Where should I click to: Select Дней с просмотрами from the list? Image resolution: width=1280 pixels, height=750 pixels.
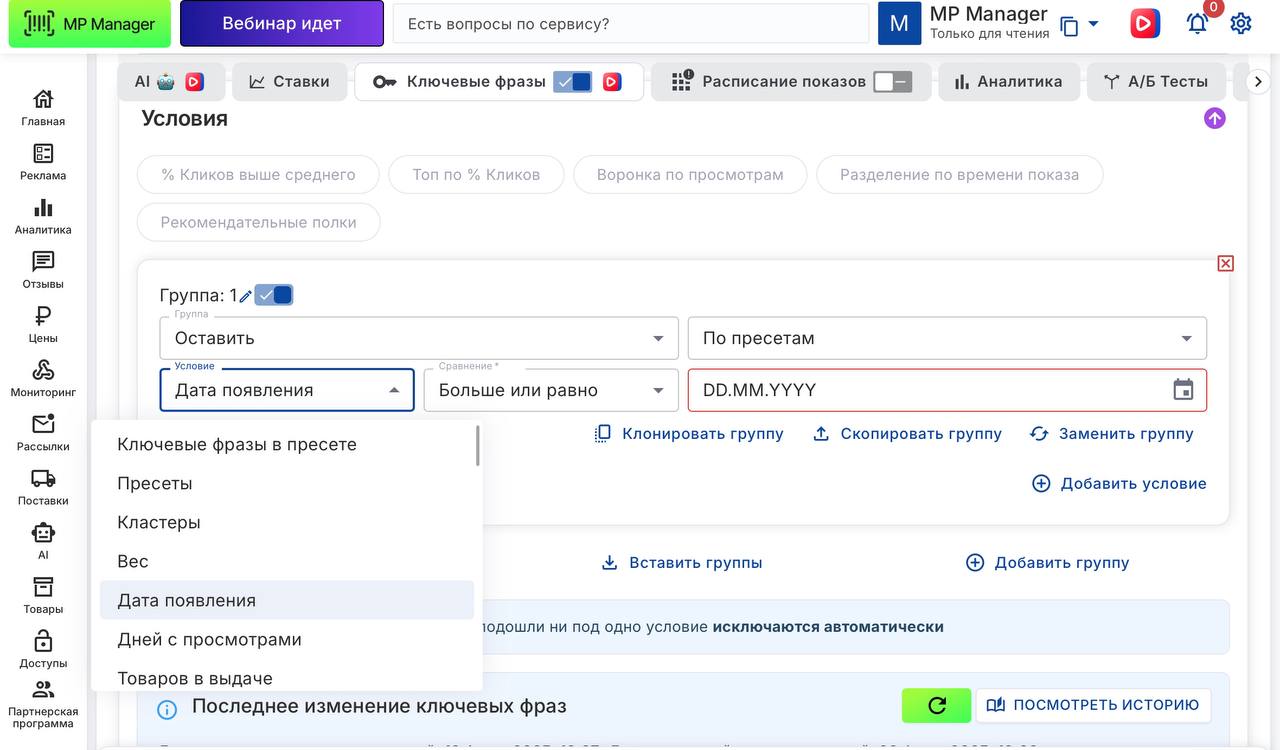tap(209, 639)
